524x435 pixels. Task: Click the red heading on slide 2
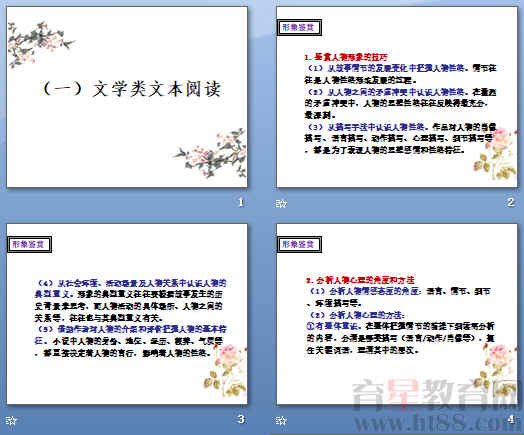346,57
